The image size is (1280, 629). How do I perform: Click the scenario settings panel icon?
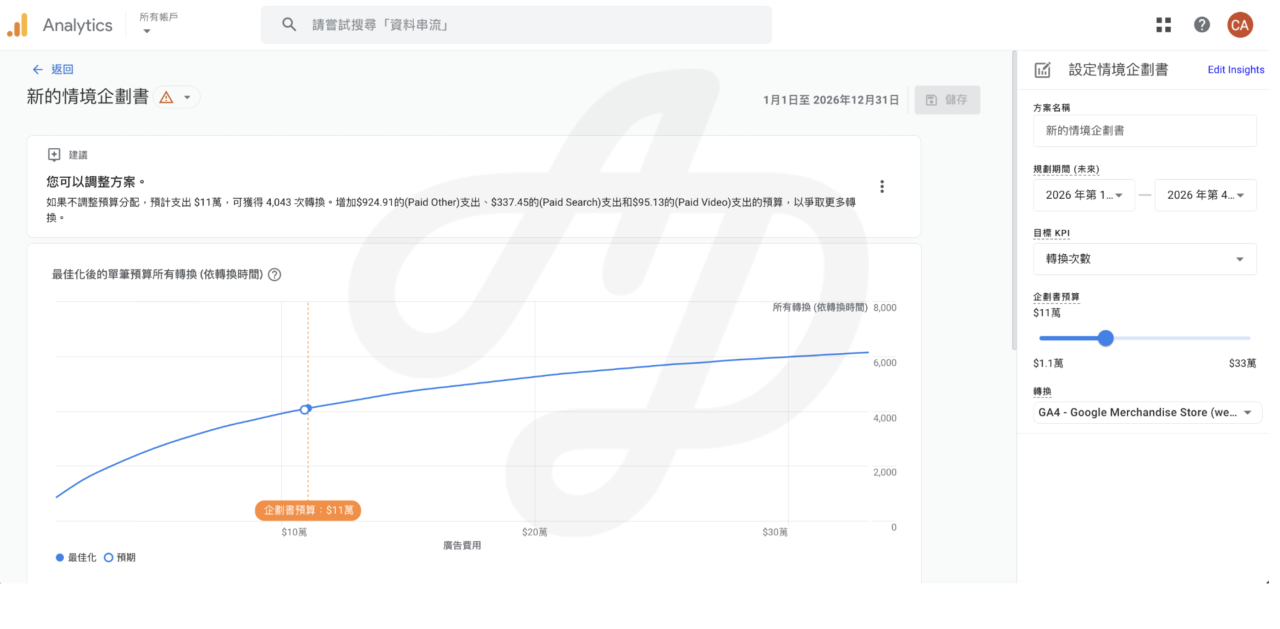pyautogui.click(x=1042, y=70)
